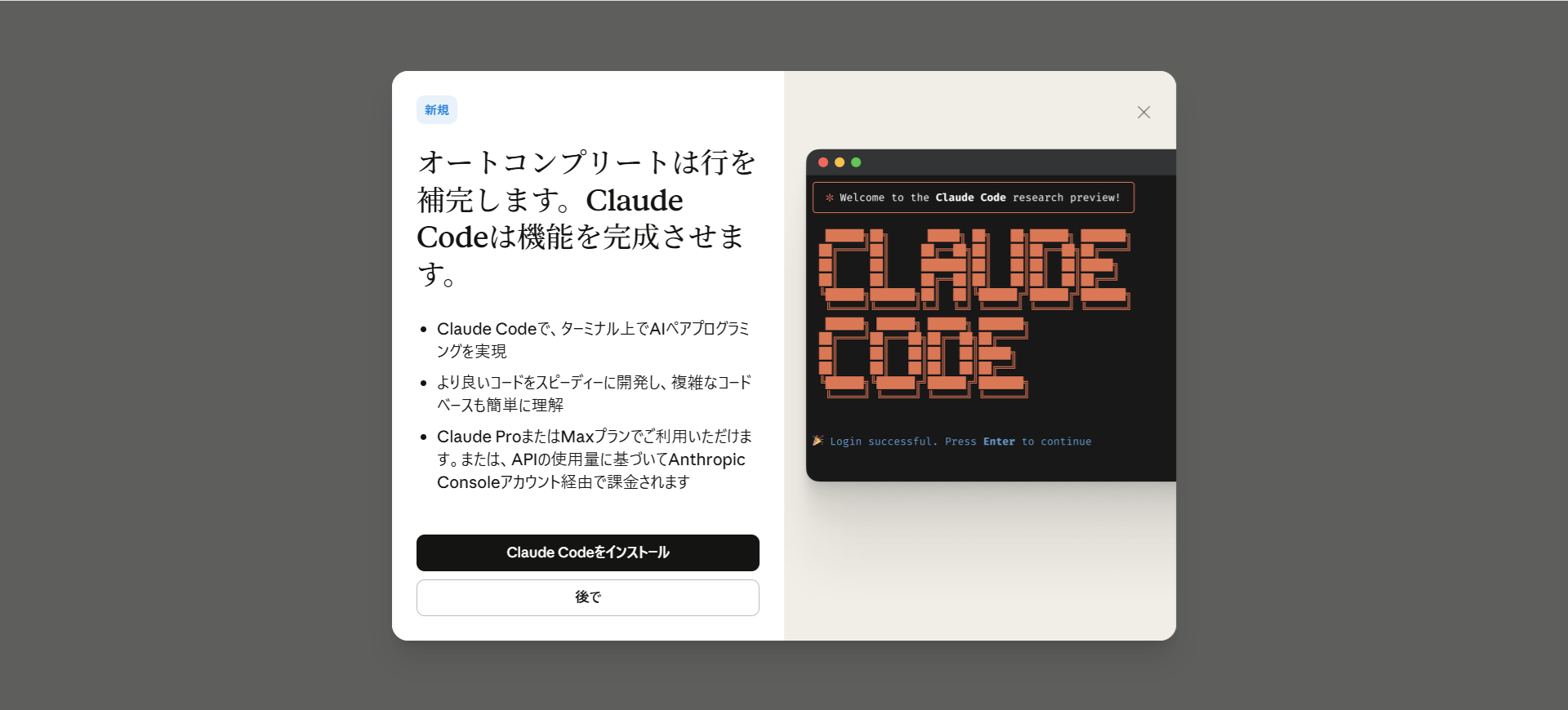Click the orange asterisk icon in the welcome banner
Screen dimensions: 1568x710
point(829,197)
